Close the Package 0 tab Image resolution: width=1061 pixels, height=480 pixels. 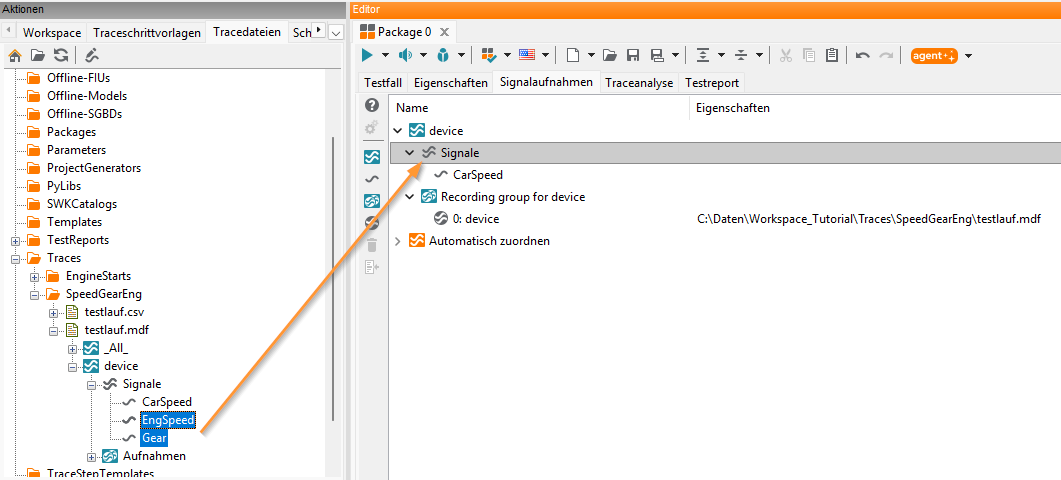[444, 32]
